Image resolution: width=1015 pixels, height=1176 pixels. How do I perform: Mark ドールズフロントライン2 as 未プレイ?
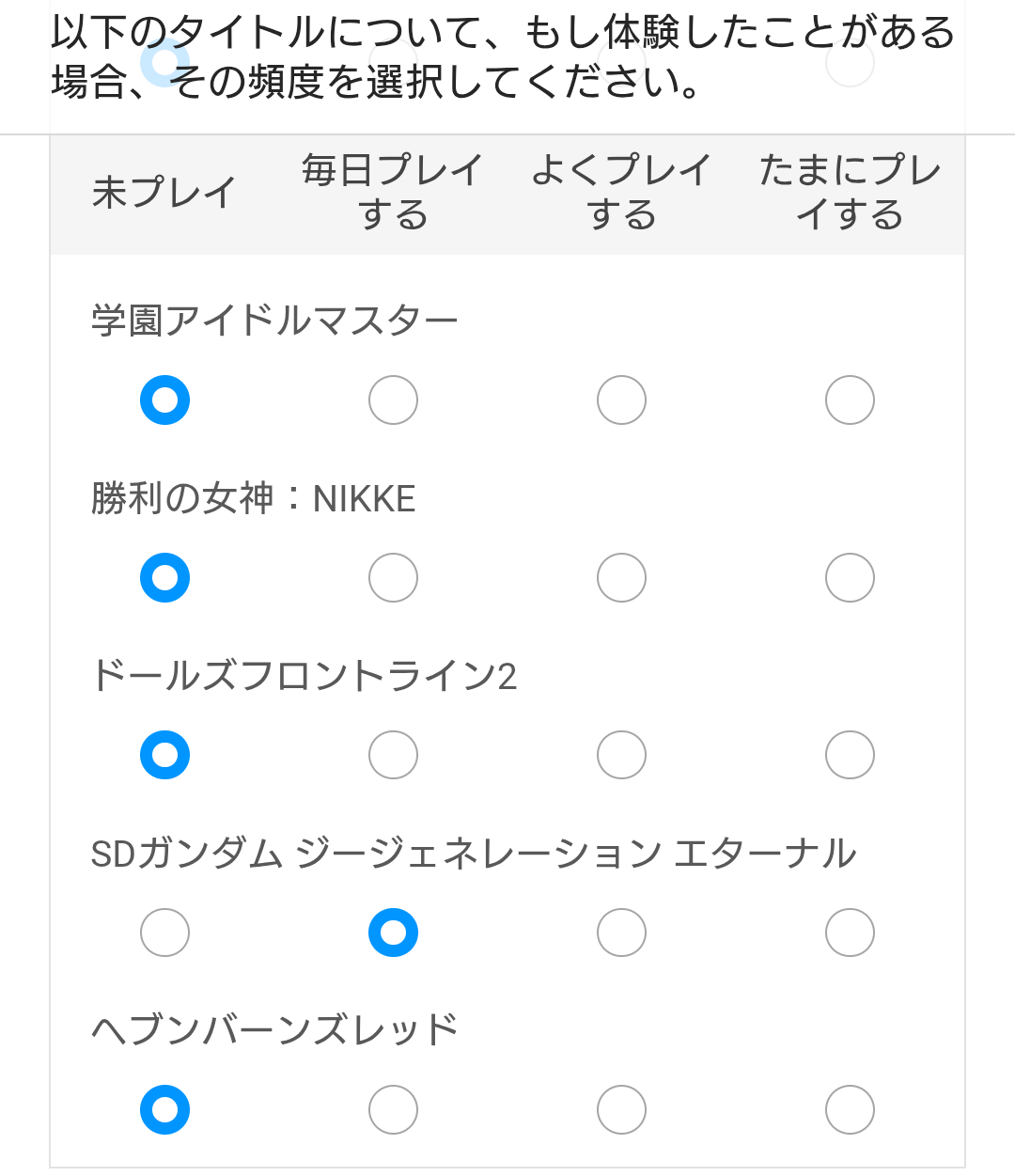pyautogui.click(x=164, y=755)
